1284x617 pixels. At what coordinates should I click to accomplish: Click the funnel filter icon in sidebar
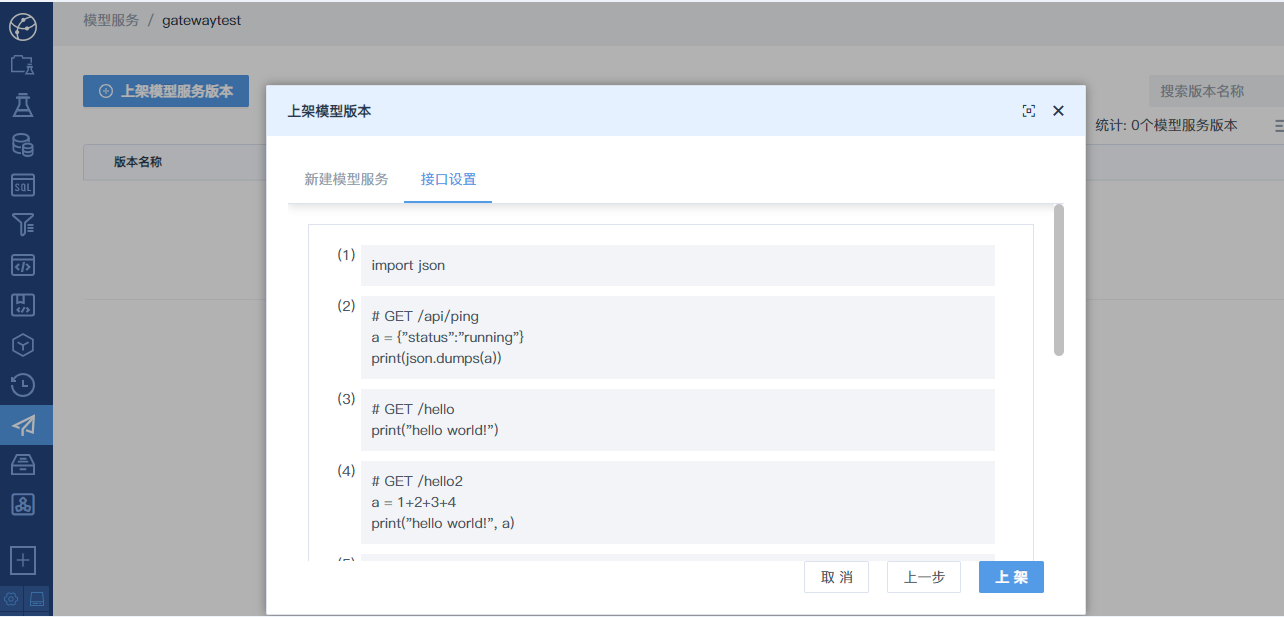[22, 225]
